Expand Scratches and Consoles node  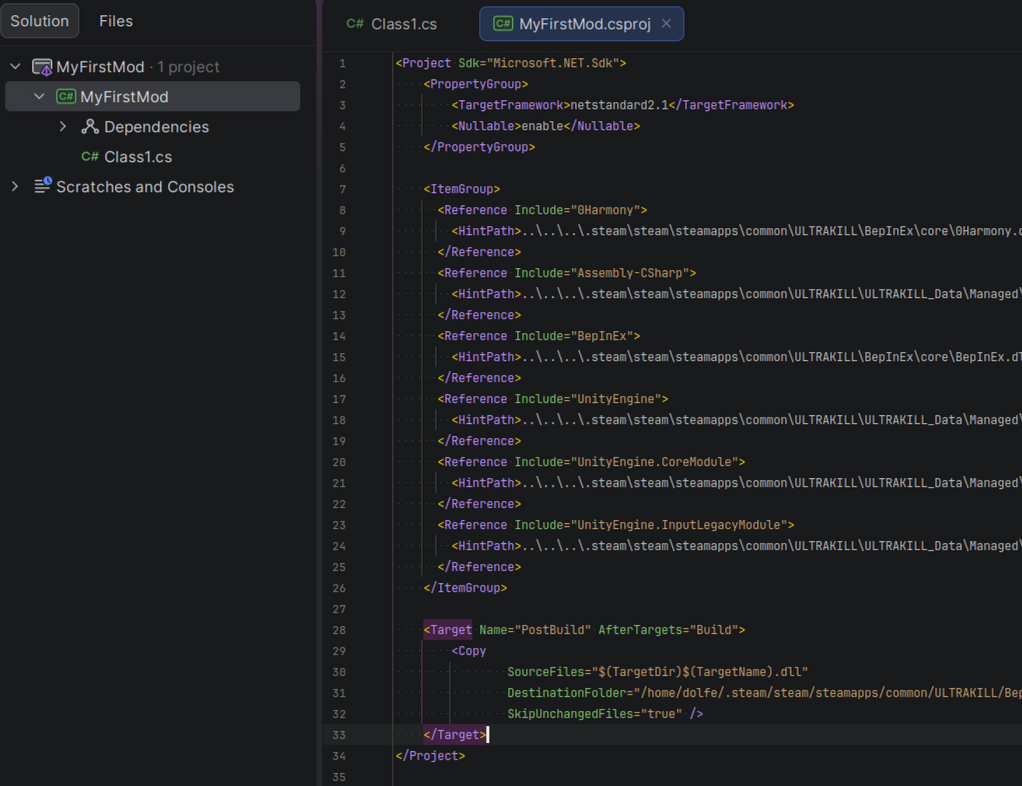[x=15, y=187]
